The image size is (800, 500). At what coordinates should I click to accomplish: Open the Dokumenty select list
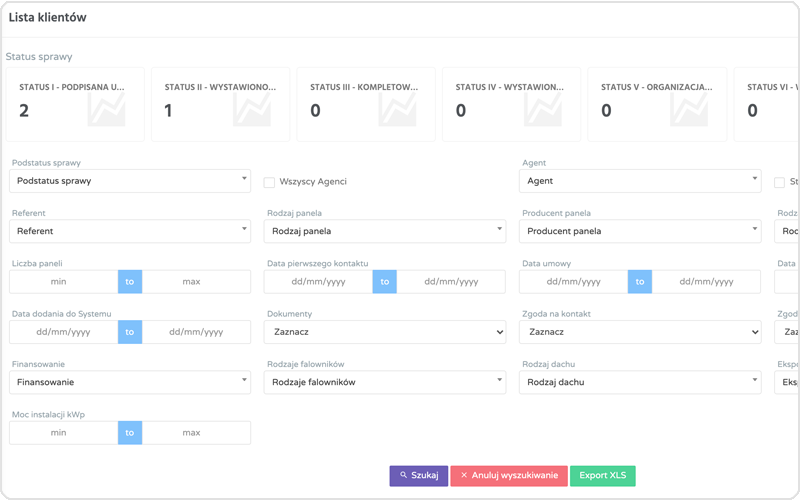pos(386,332)
